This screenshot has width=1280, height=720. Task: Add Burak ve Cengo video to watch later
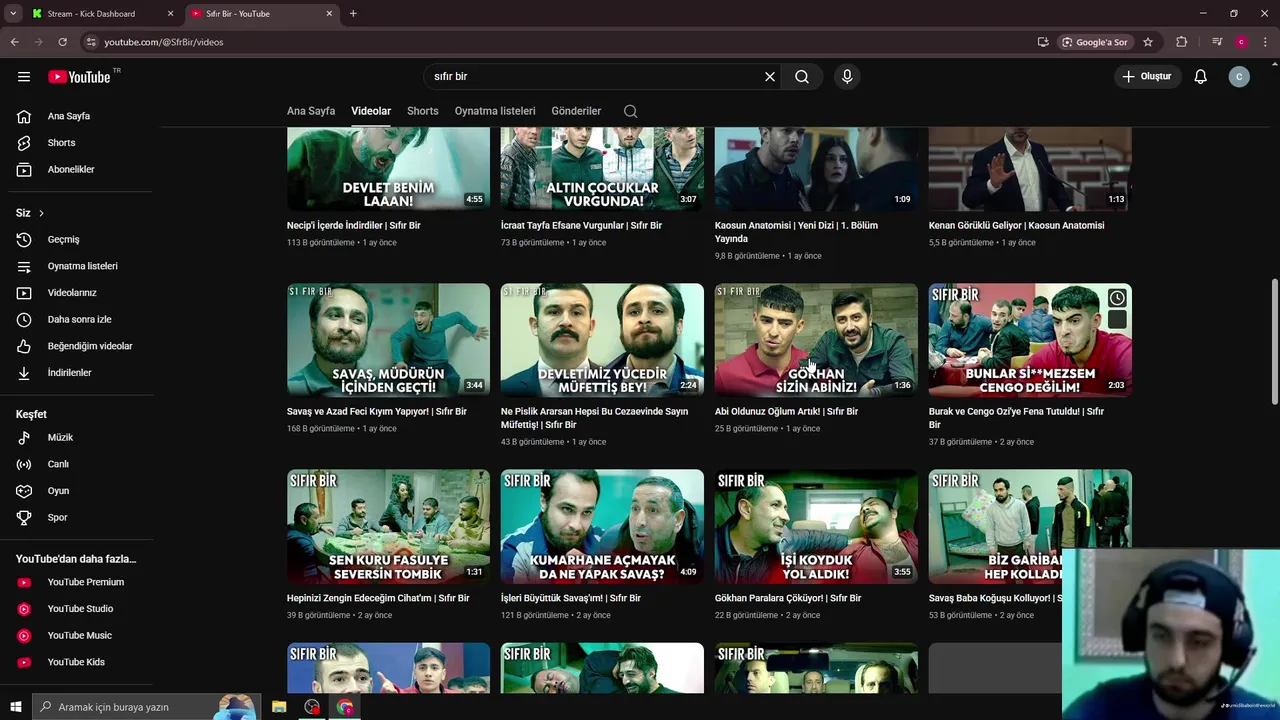click(x=1117, y=298)
